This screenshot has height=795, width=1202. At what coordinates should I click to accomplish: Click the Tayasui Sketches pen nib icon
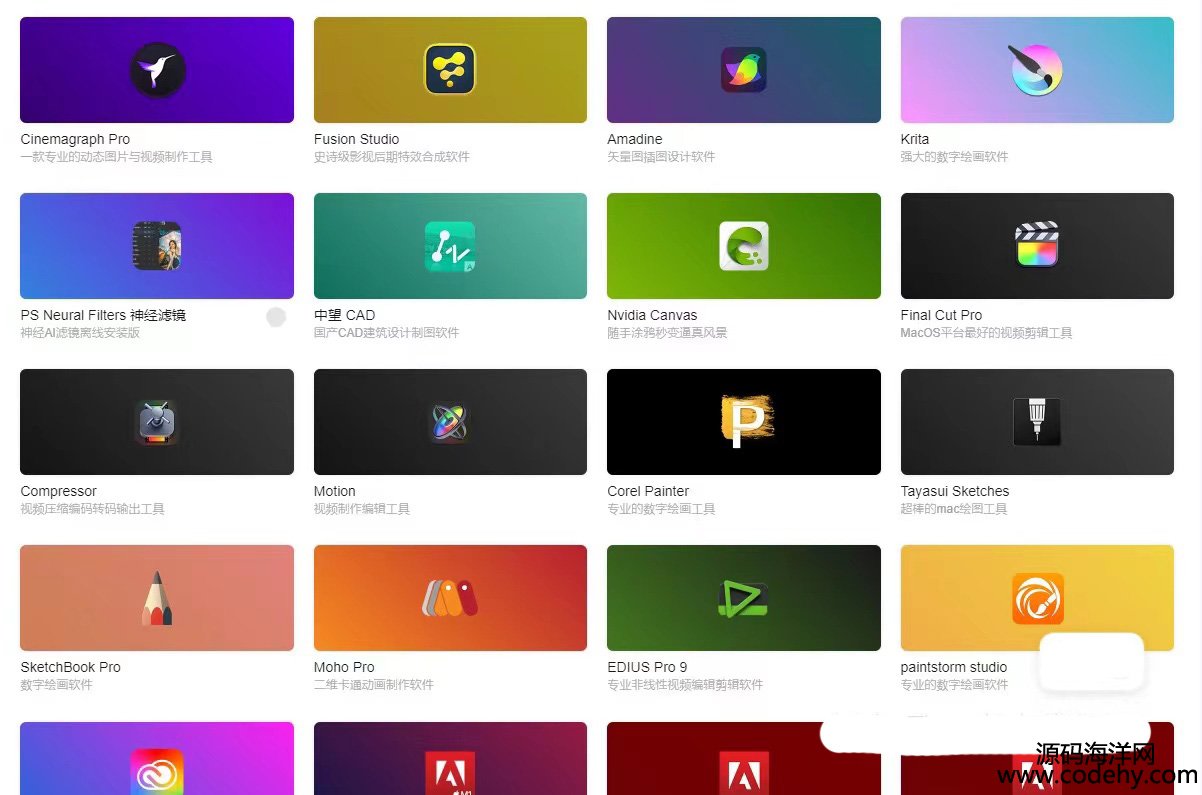pos(1037,422)
